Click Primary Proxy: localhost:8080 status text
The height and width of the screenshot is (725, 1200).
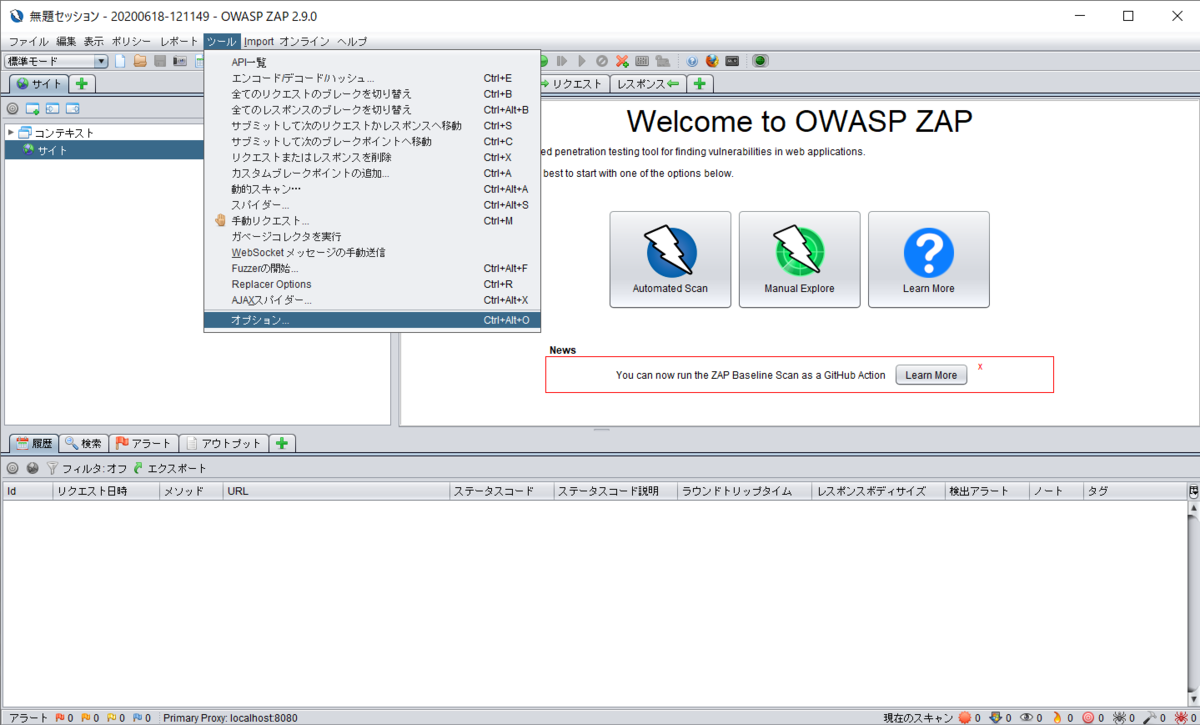pyautogui.click(x=230, y=718)
